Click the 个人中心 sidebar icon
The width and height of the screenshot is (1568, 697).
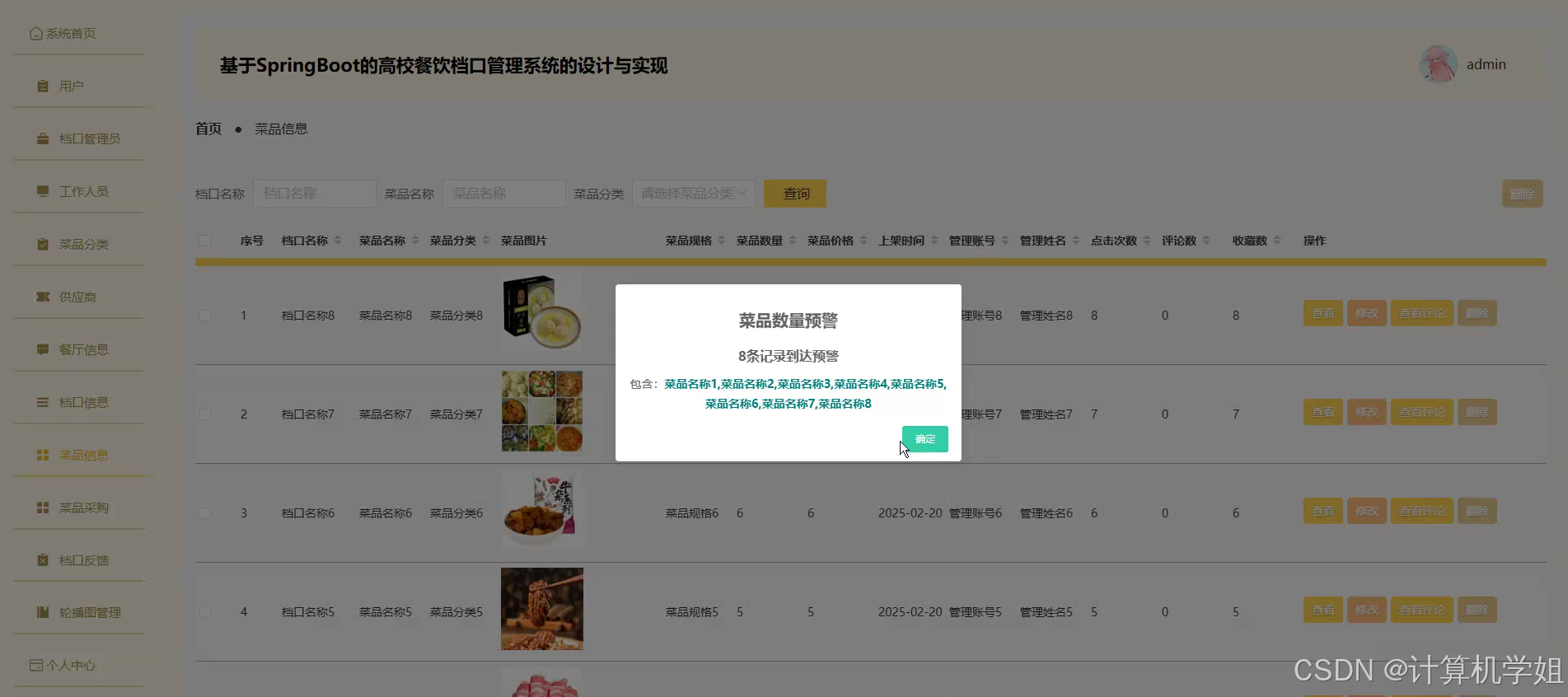36,665
